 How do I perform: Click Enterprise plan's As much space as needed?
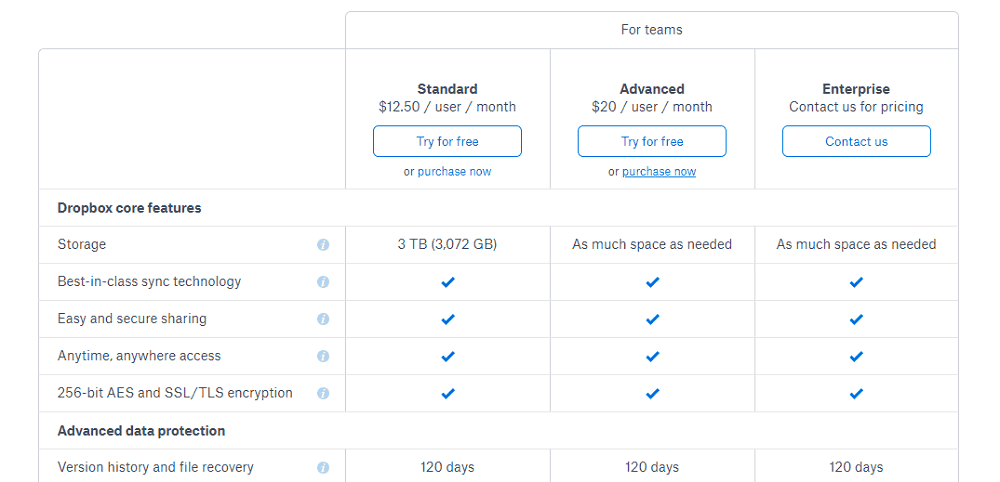856,244
